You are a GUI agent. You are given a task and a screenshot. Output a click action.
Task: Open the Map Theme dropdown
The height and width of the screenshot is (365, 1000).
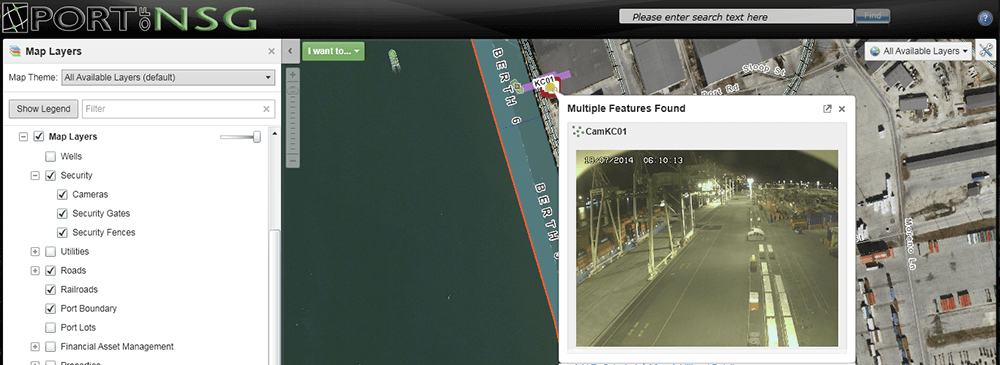pyautogui.click(x=168, y=78)
